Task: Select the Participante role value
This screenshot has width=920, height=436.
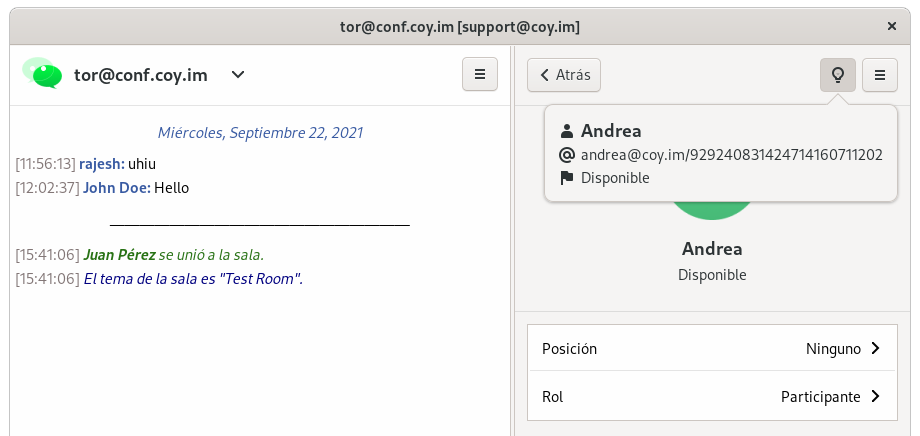Action: (x=820, y=397)
